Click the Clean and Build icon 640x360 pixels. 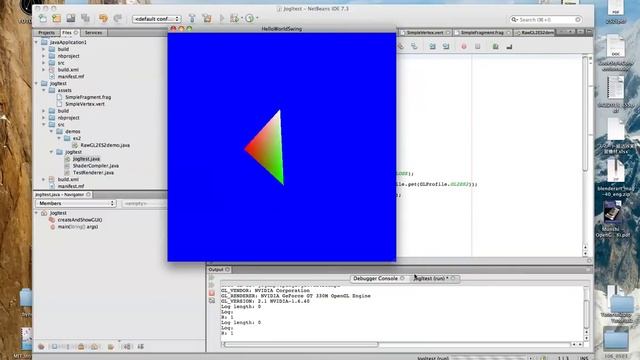[207, 18]
